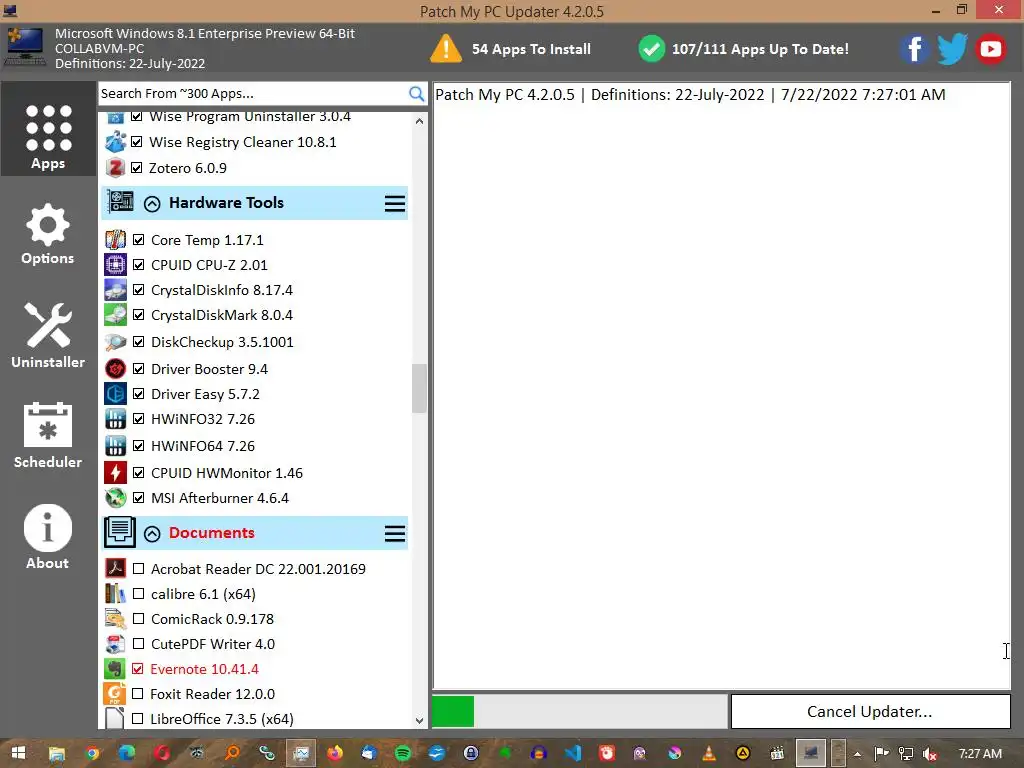This screenshot has width=1024, height=768.
Task: Uncheck CrystalDiskInfo 8.17.4 checkbox
Action: [138, 290]
